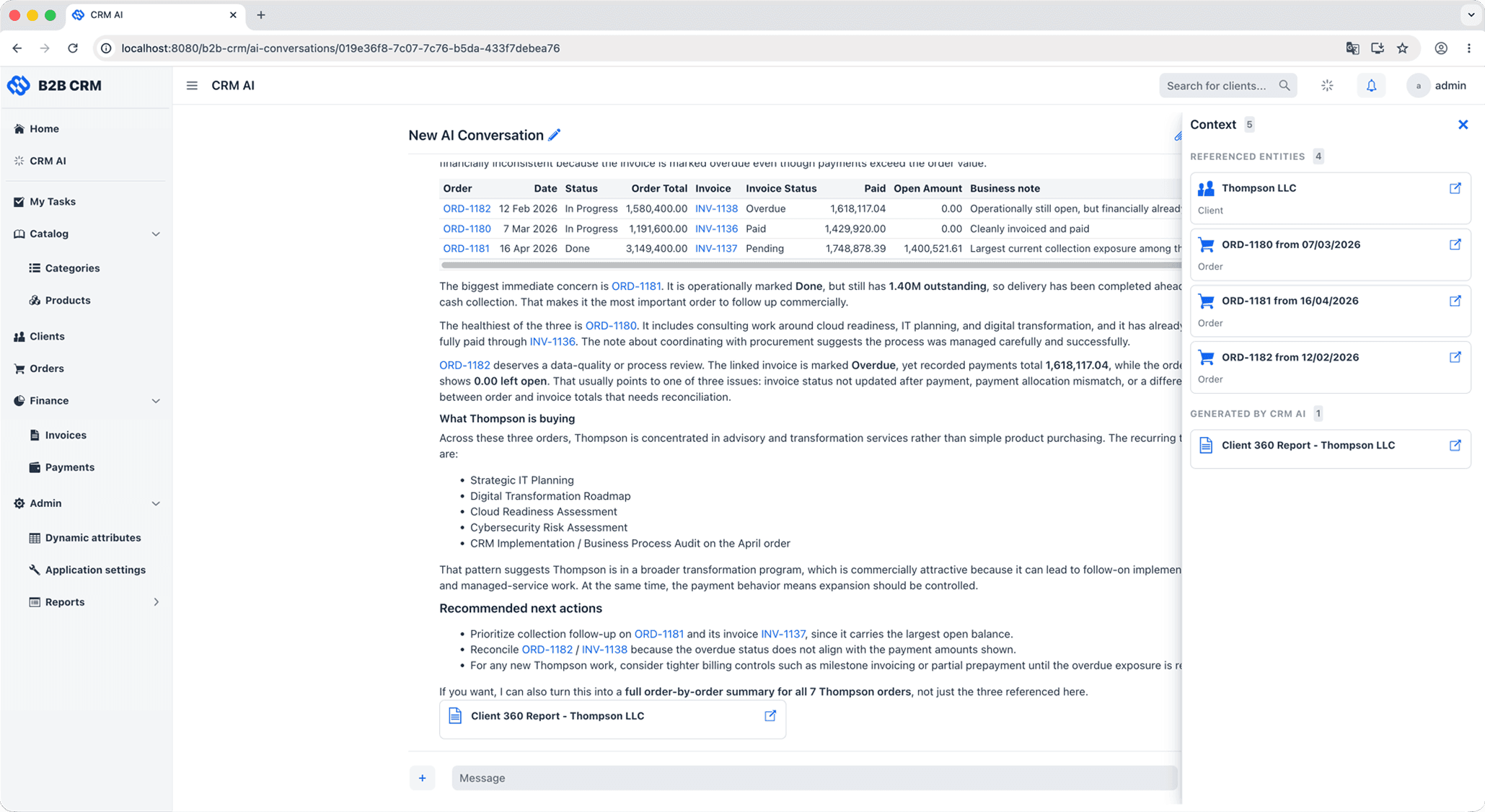Open Client 360 Report - Thompson LLC attachment
Screen dimensions: 1485x812
tap(612, 718)
